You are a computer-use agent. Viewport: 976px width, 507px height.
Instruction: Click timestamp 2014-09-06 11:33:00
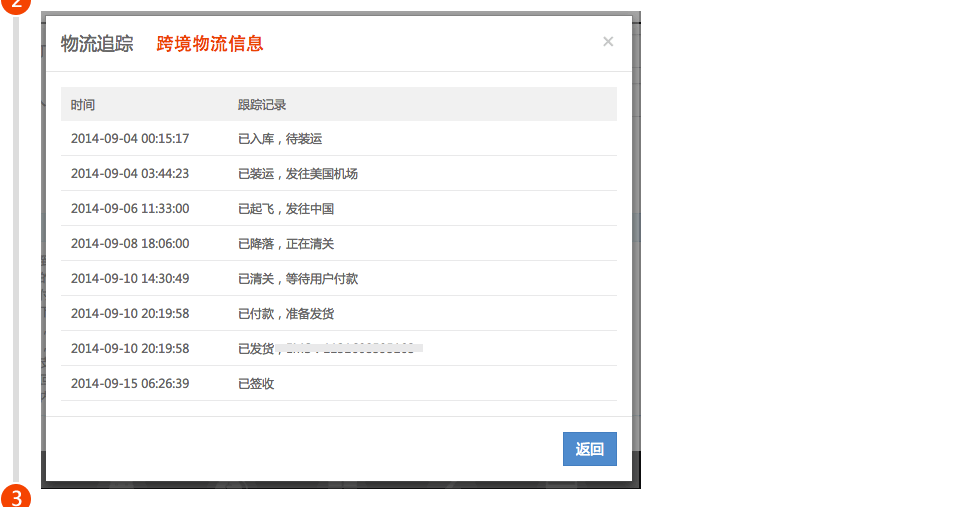coord(130,209)
